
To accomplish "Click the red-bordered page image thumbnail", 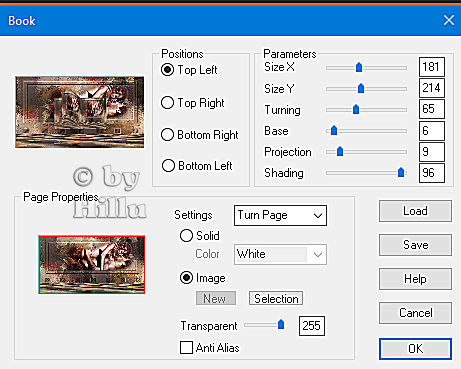I will point(92,265).
